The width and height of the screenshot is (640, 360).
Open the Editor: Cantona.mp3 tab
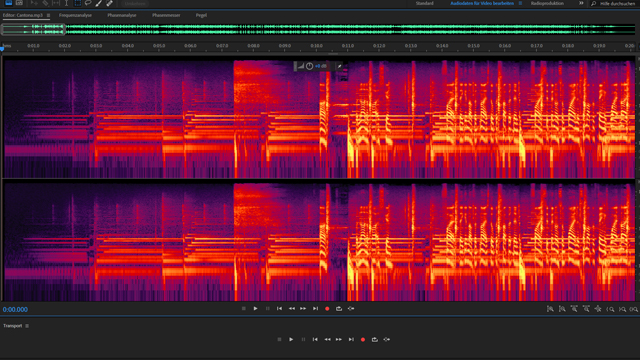click(22, 15)
